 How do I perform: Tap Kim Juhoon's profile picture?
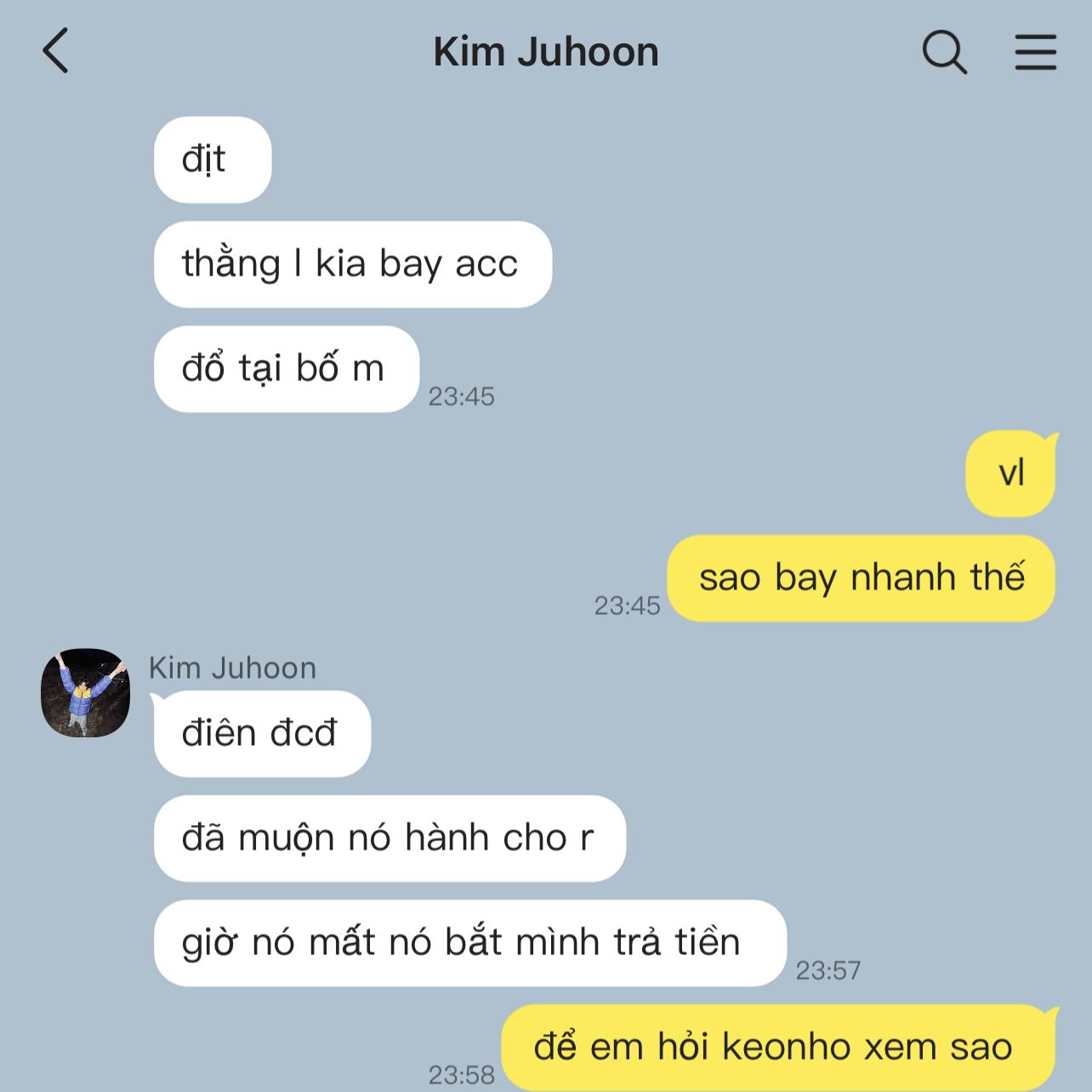point(85,692)
